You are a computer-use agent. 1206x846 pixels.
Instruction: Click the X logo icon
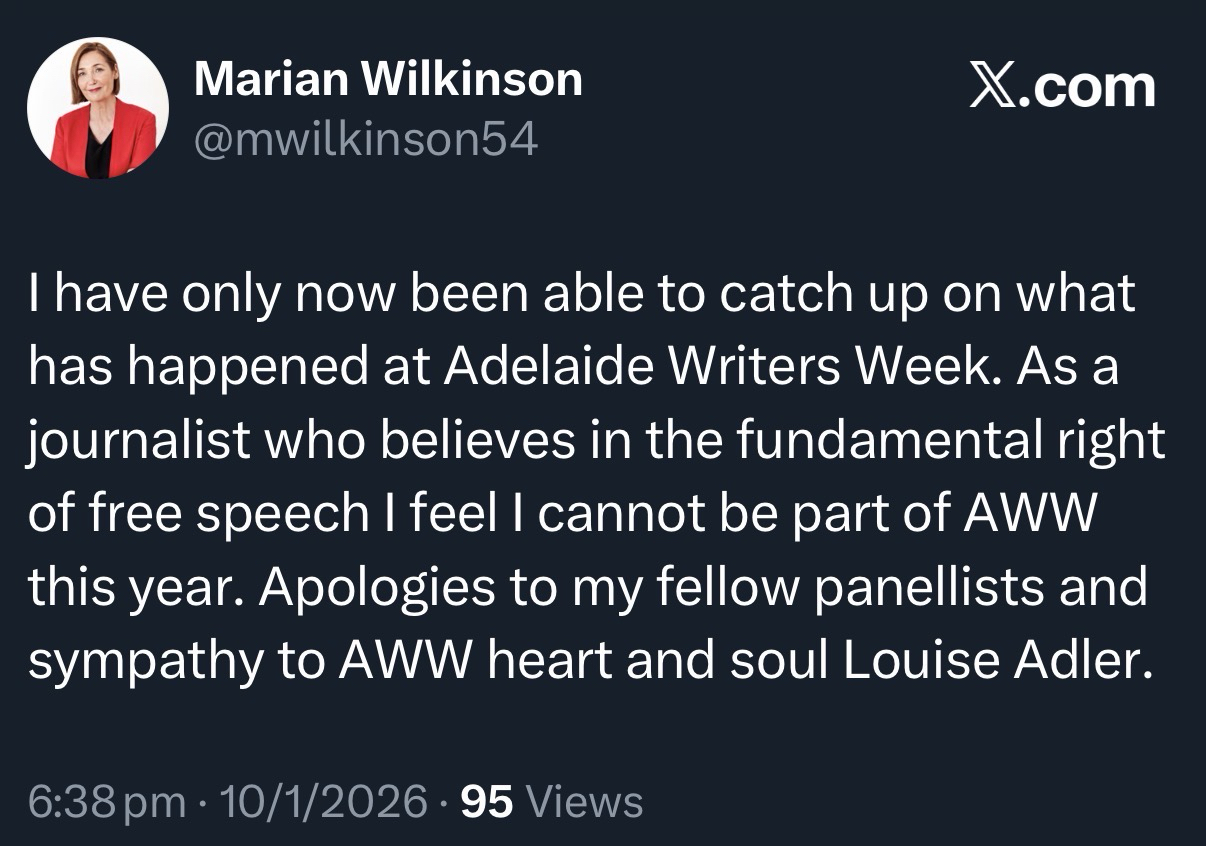994,87
